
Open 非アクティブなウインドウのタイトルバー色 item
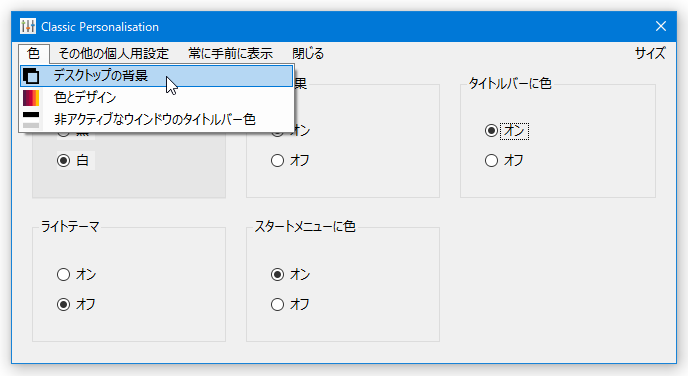tap(157, 119)
